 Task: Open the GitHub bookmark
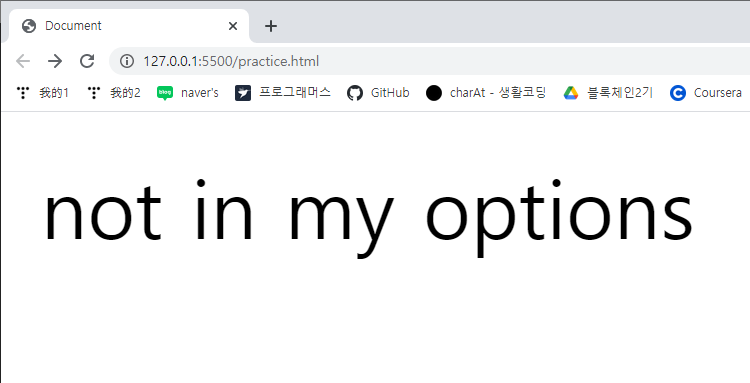[378, 93]
